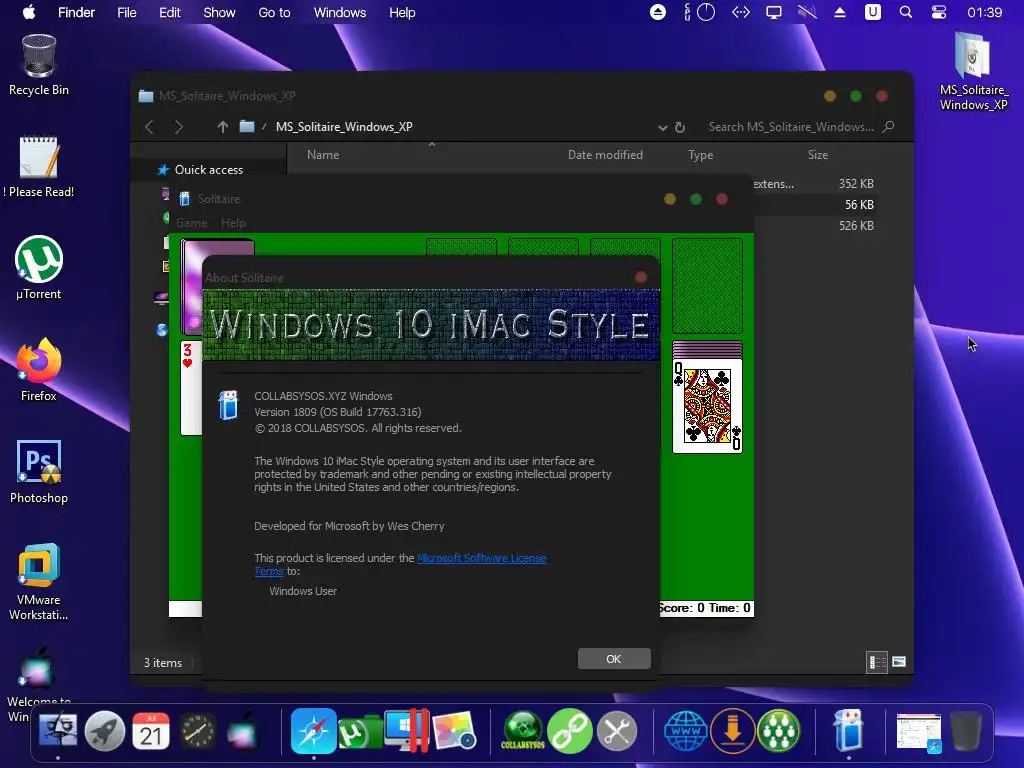
Task: Click the Solitaire icon in About dialog
Action: pyautogui.click(x=228, y=404)
